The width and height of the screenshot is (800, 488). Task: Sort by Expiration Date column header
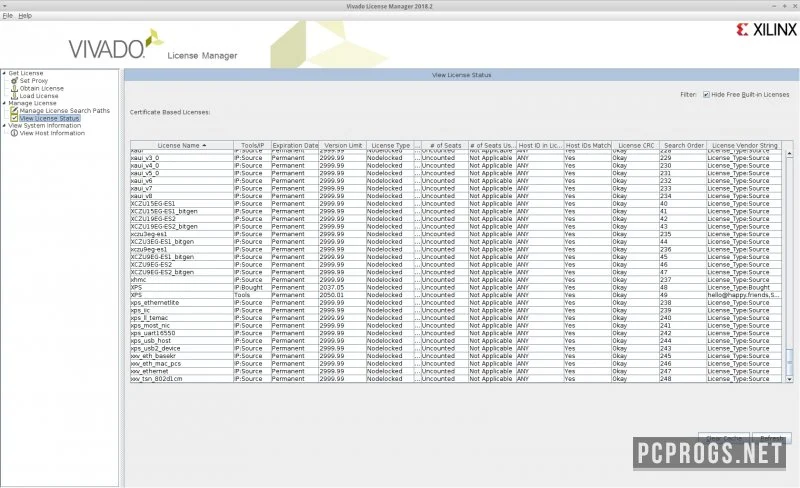pos(295,145)
